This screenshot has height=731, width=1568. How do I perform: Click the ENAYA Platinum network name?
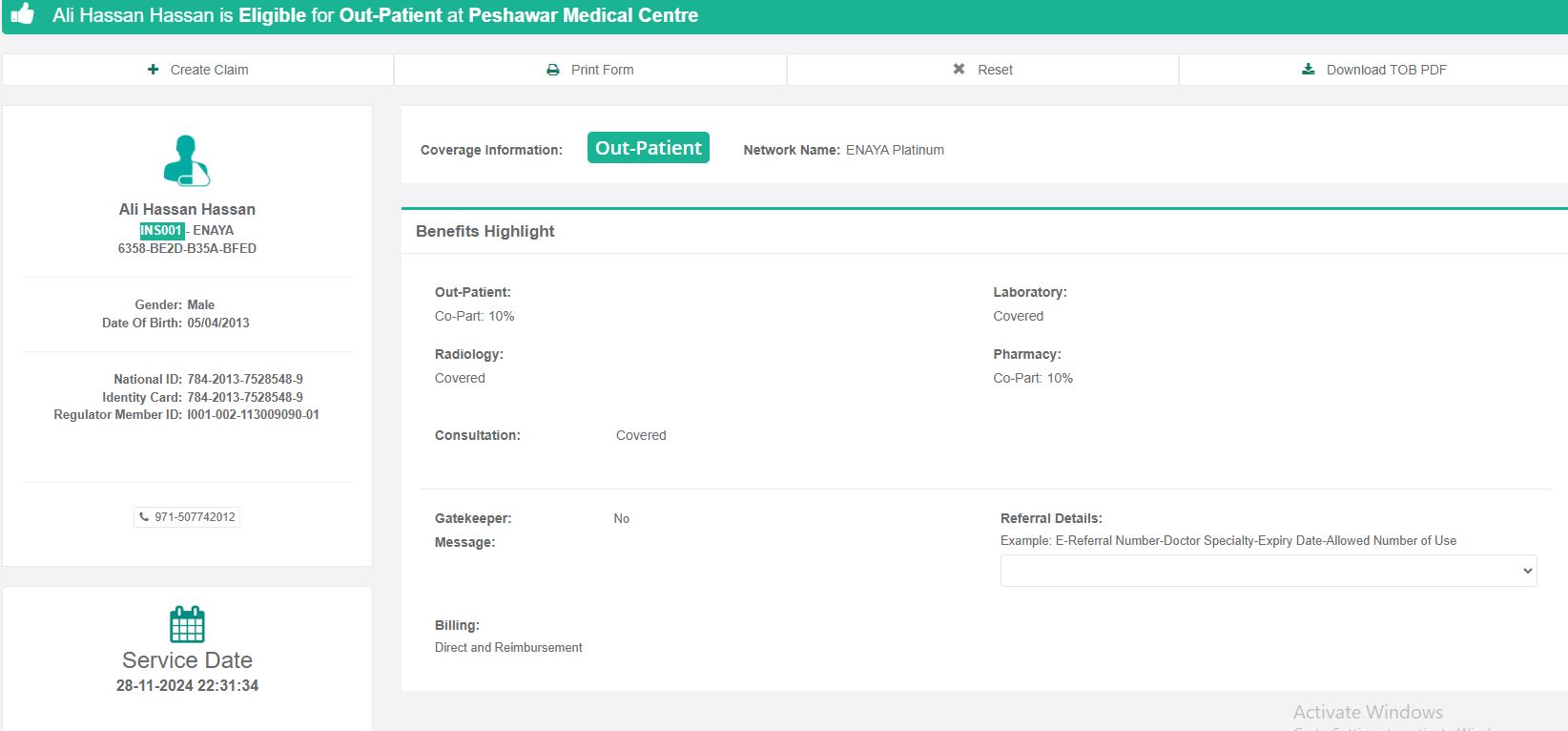[895, 150]
